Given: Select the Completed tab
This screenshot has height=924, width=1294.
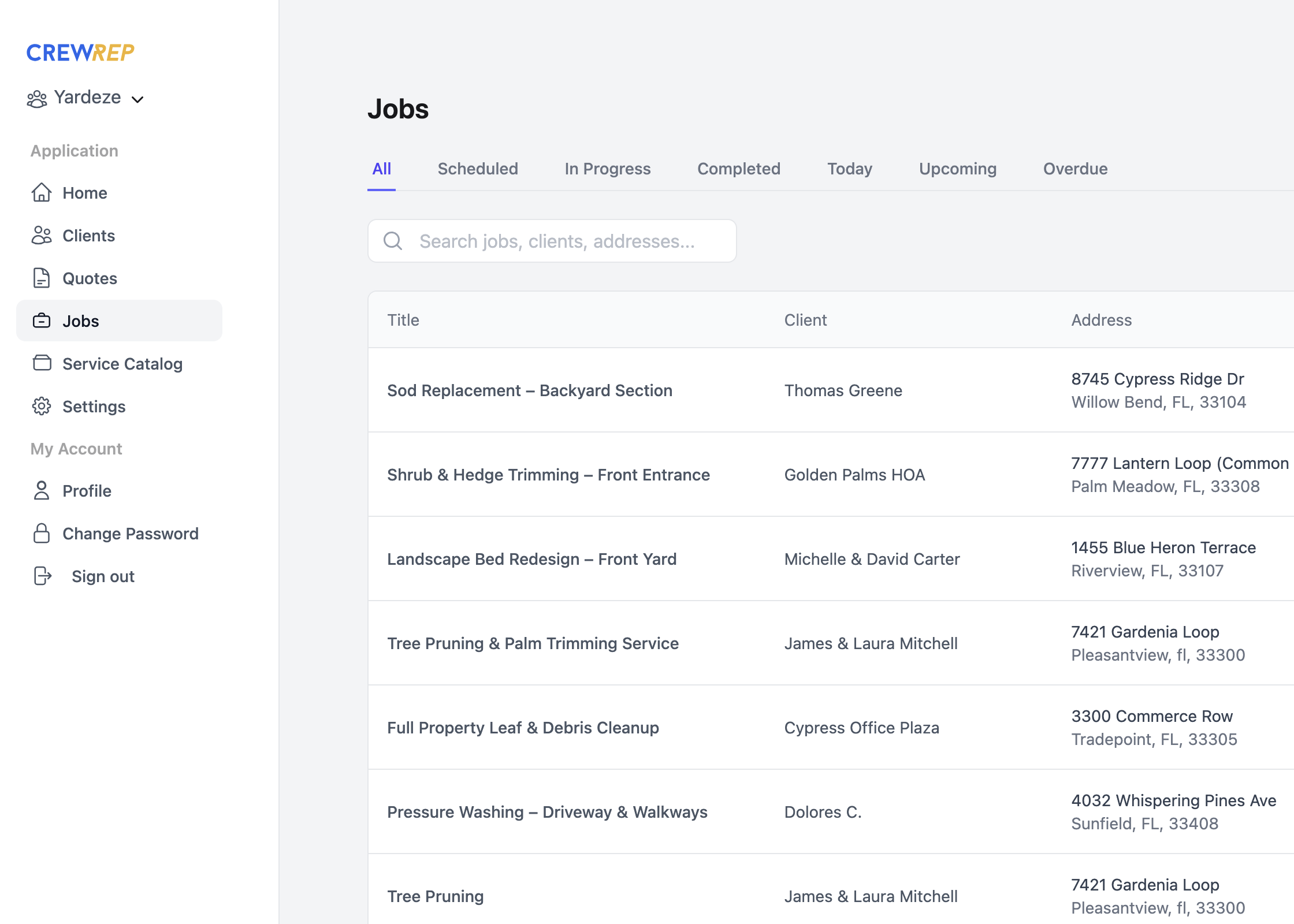Looking at the screenshot, I should pos(738,169).
